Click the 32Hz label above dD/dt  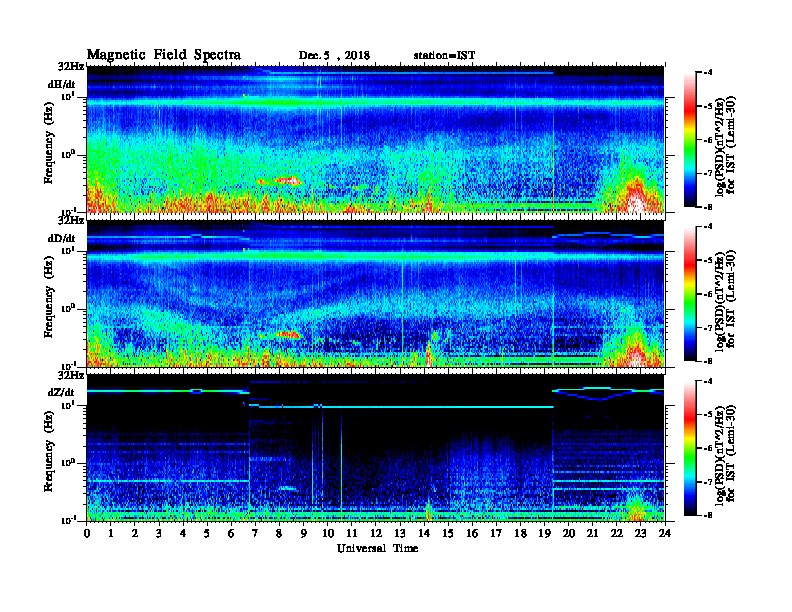pos(71,220)
